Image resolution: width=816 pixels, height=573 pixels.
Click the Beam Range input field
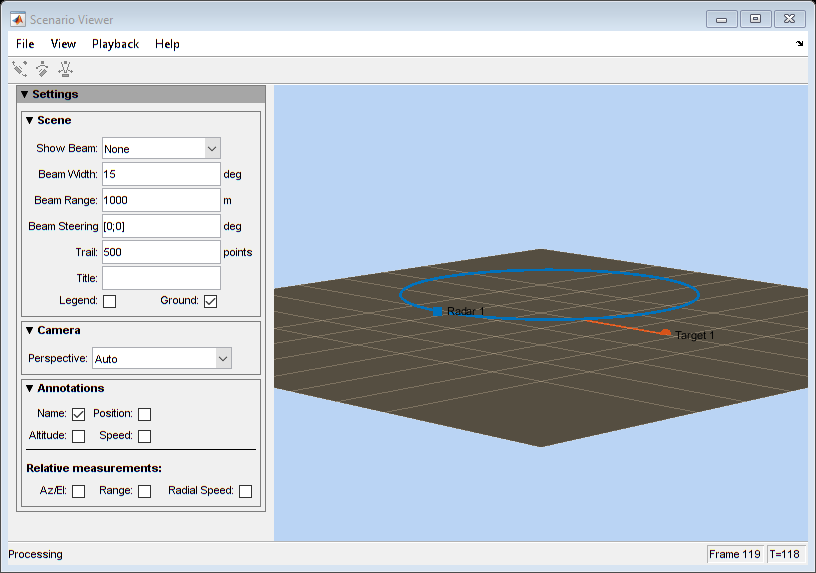point(161,200)
